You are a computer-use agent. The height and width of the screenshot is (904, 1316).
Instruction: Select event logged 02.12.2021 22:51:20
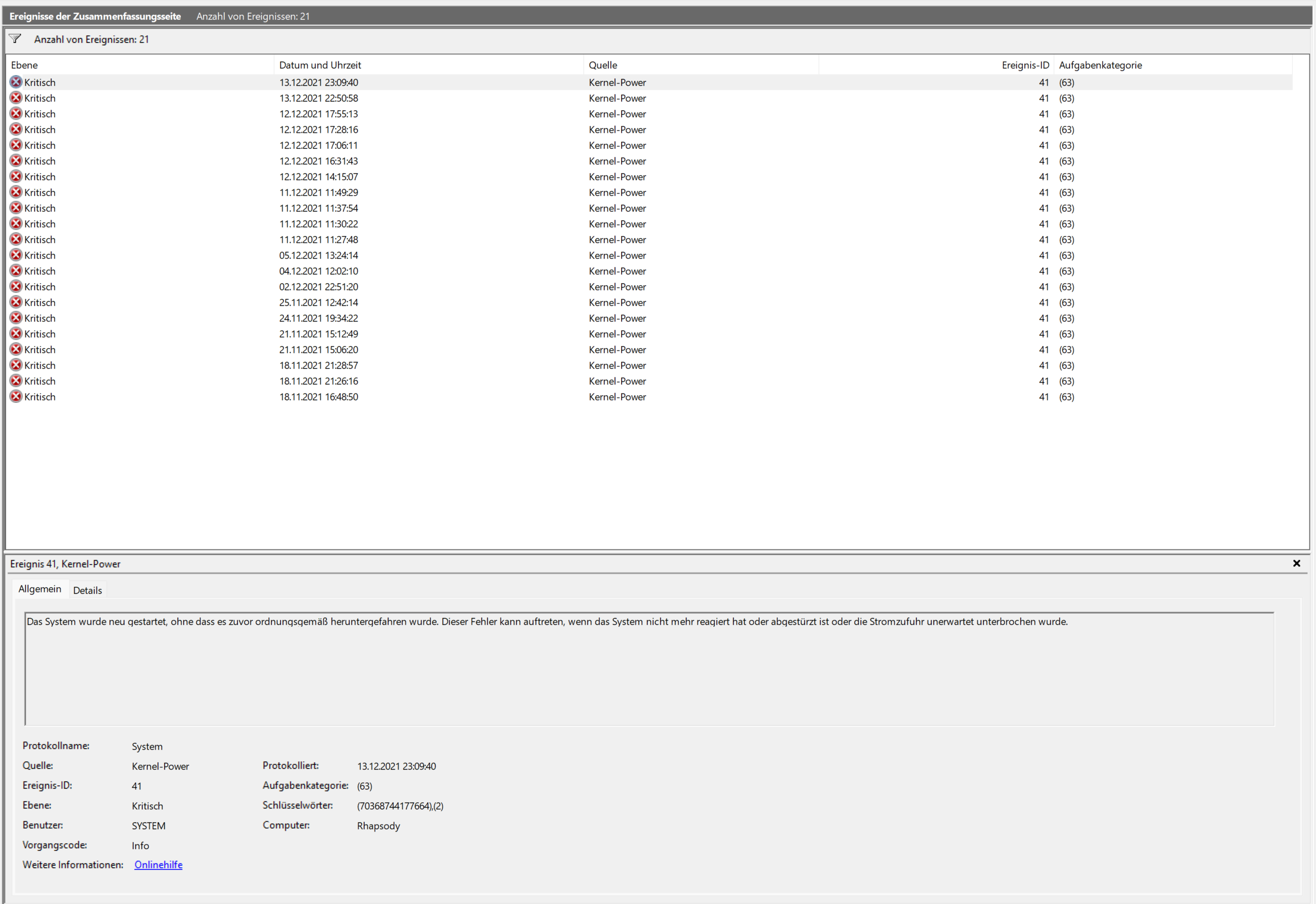click(x=318, y=287)
